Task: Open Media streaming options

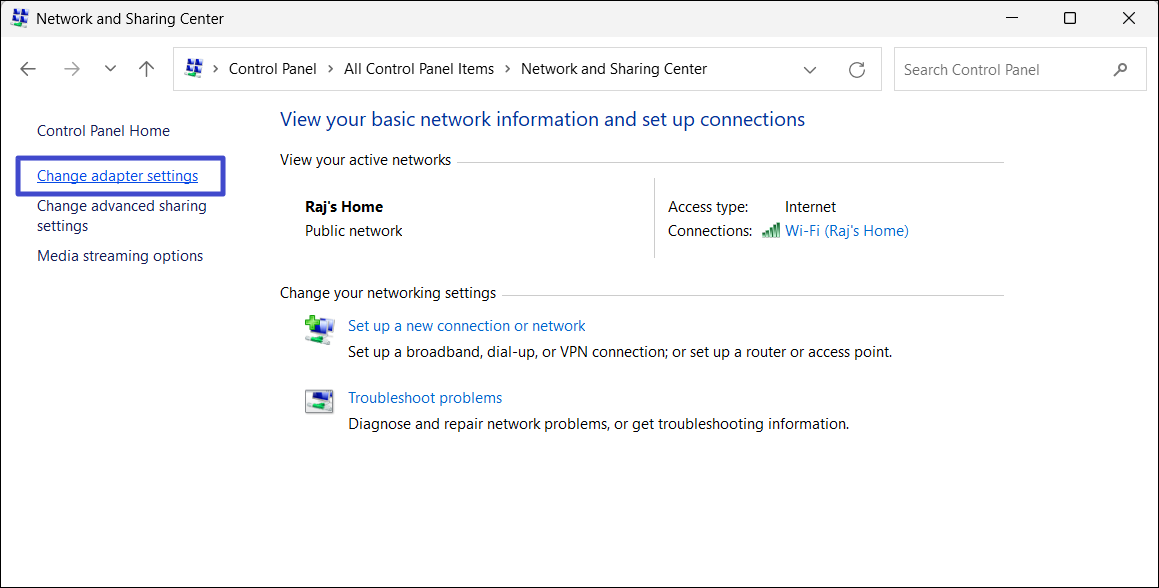Action: click(x=120, y=256)
